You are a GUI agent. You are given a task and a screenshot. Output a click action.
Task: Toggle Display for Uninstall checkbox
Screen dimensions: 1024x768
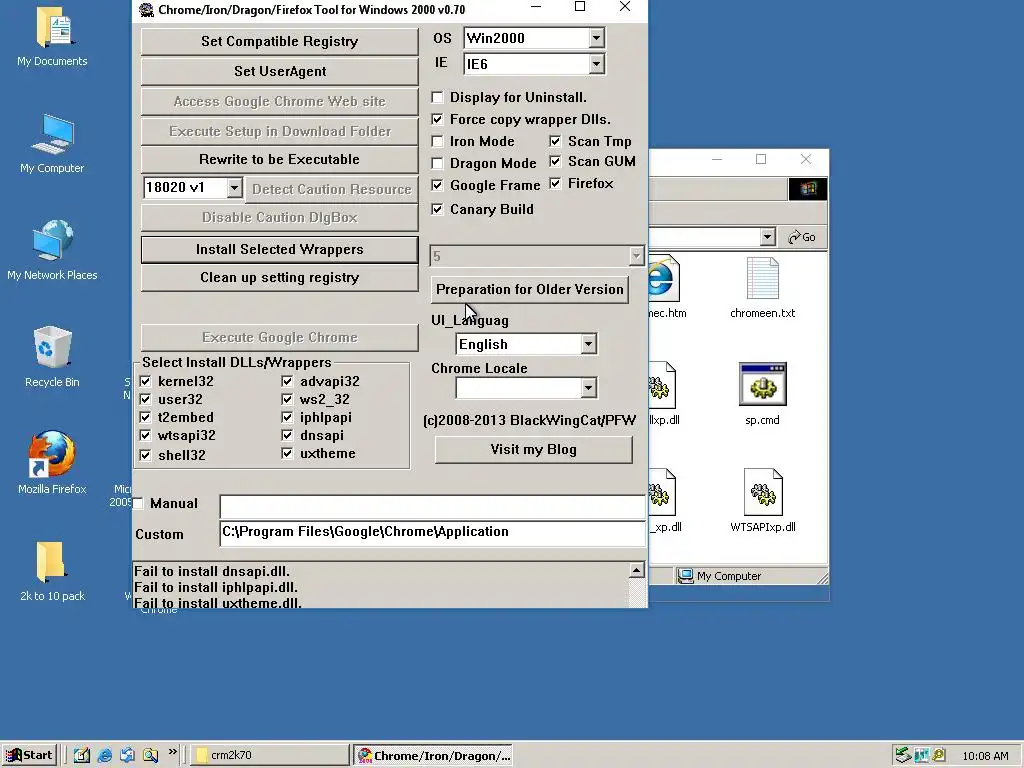click(438, 98)
